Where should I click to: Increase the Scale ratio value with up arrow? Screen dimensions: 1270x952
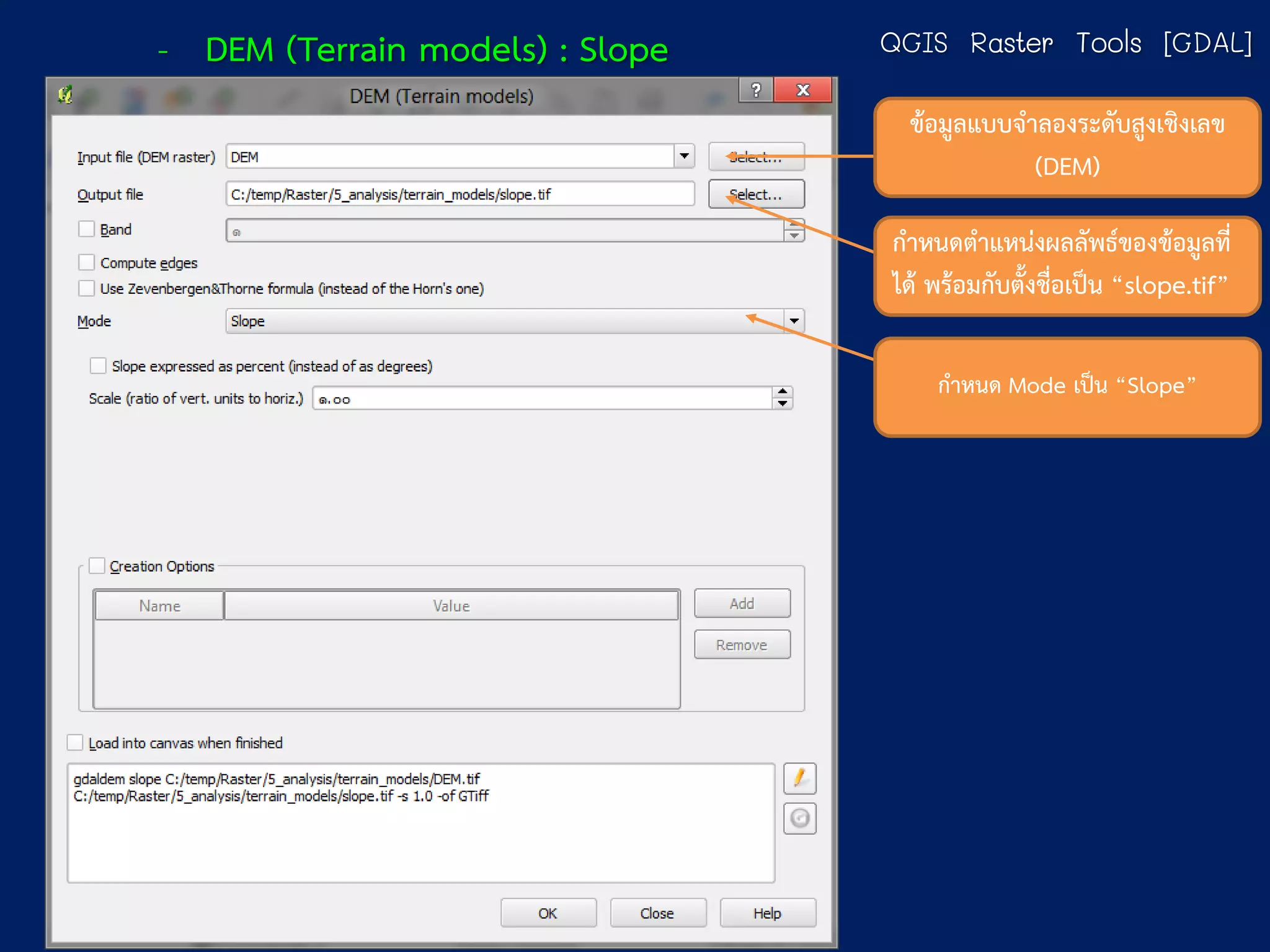coord(783,392)
